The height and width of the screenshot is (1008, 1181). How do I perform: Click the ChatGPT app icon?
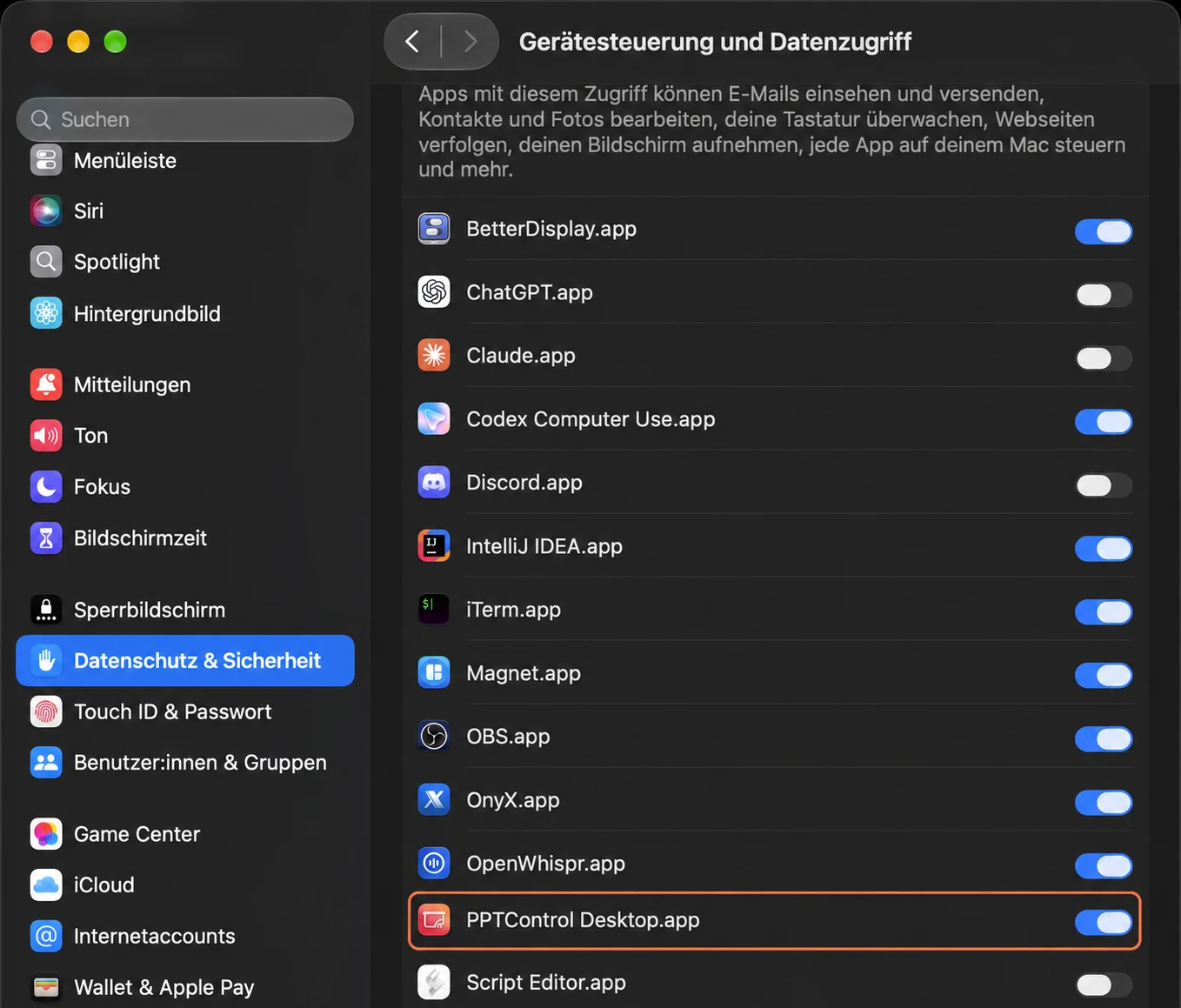434,292
